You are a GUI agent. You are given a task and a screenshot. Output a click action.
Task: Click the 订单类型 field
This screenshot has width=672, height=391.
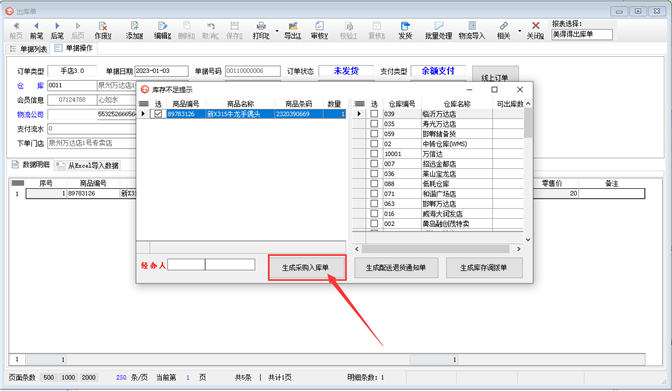pyautogui.click(x=72, y=71)
